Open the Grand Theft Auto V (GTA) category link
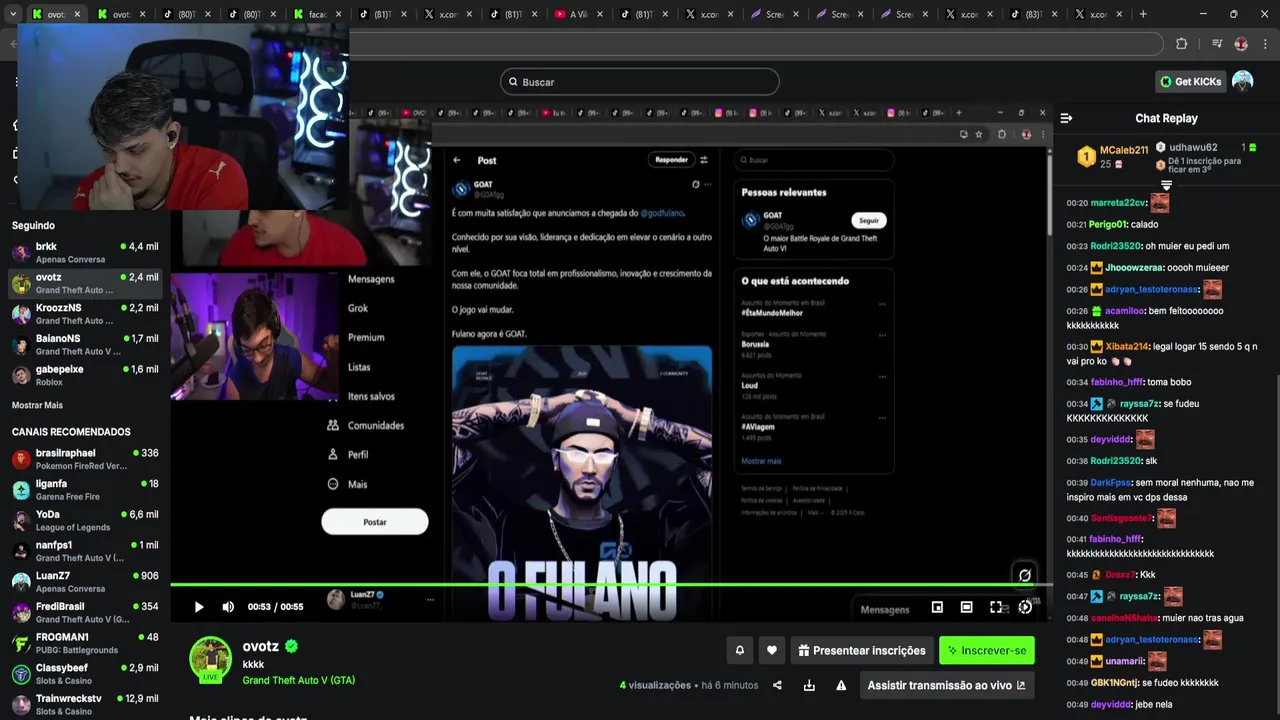This screenshot has height=720, width=1280. click(x=299, y=680)
